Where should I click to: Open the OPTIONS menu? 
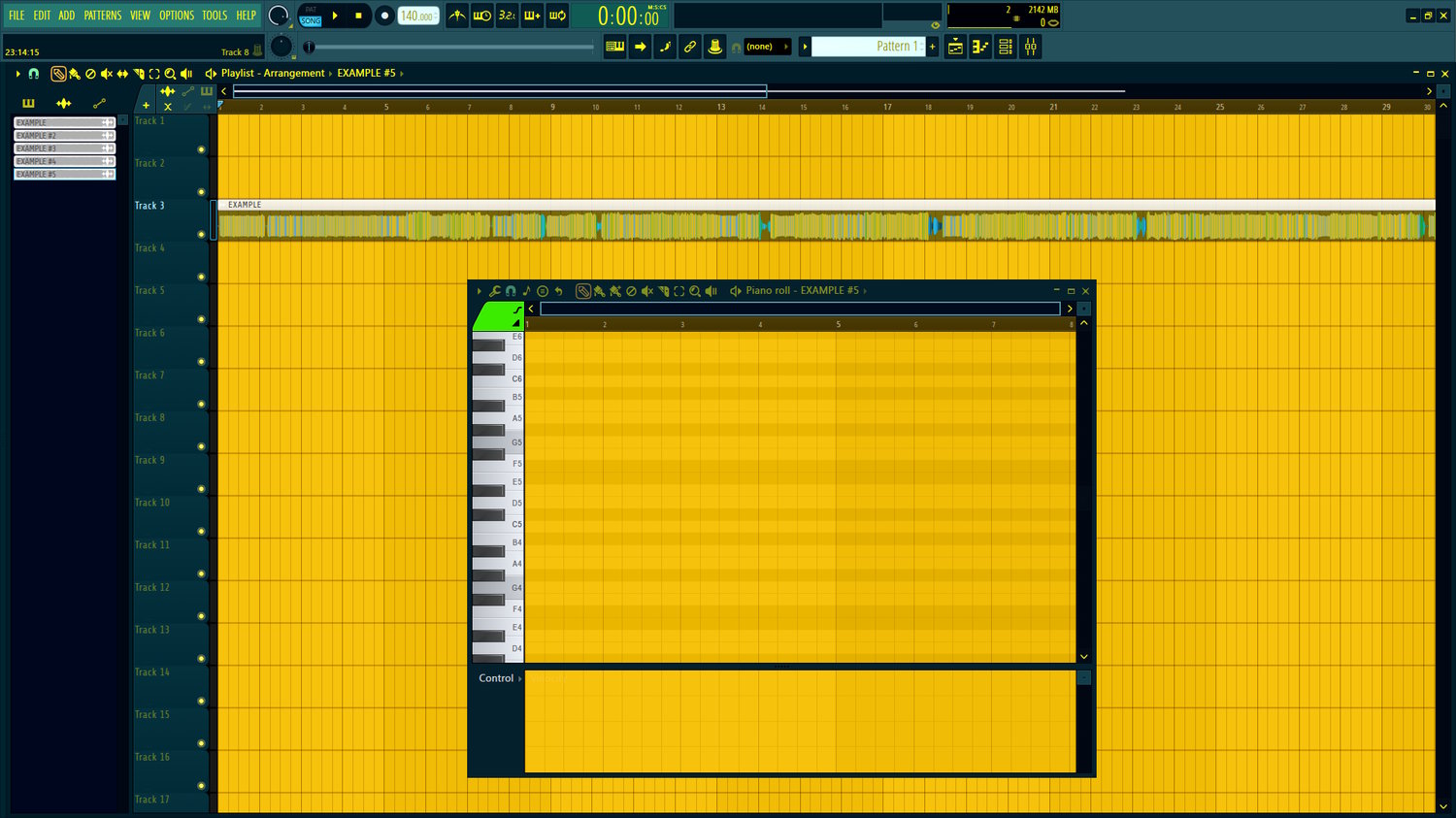pyautogui.click(x=177, y=16)
